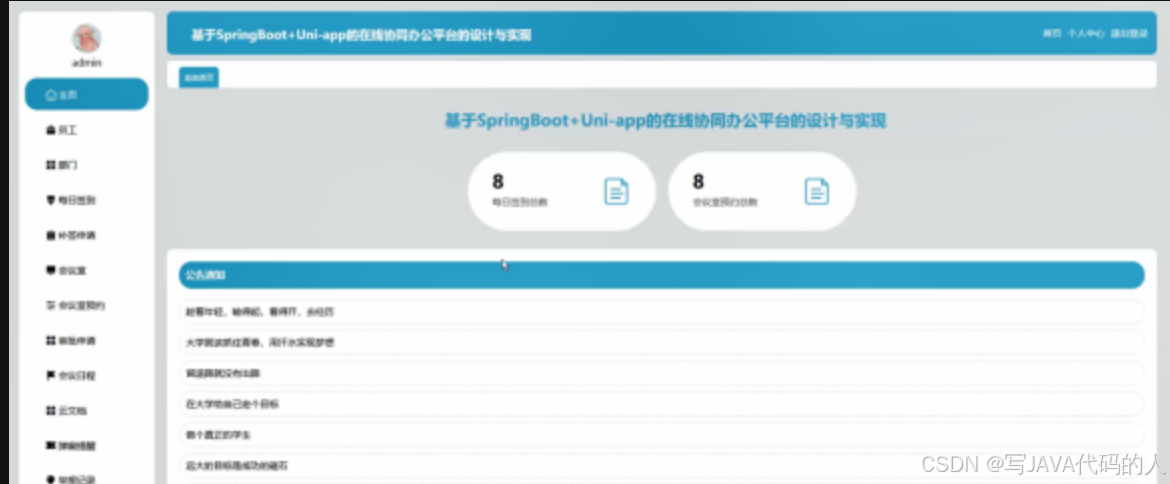Open 个人中心 in the header
Screen dimensions: 1170x484
point(1086,34)
